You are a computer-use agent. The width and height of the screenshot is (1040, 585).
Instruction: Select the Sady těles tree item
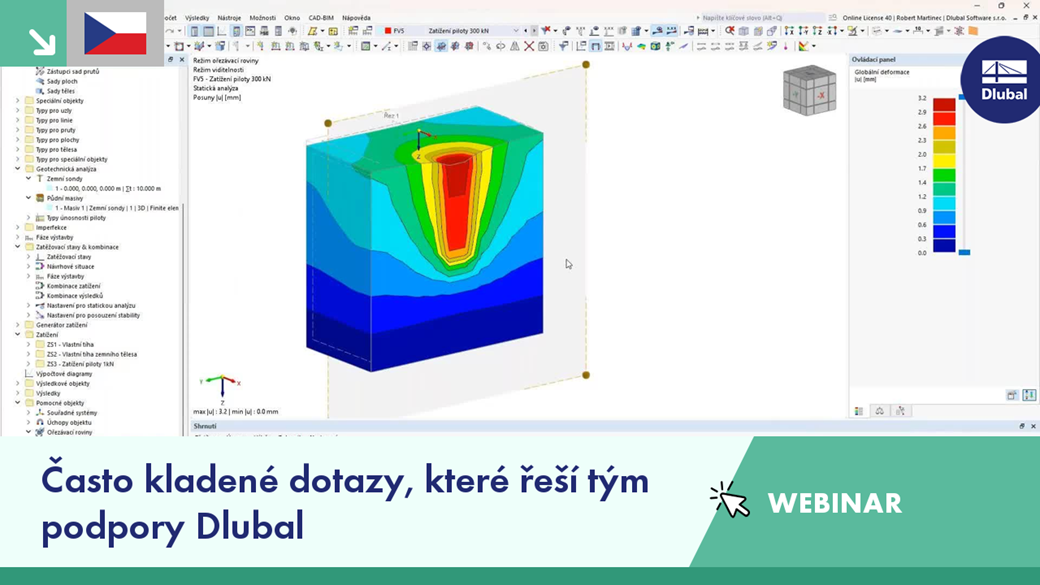coord(60,91)
